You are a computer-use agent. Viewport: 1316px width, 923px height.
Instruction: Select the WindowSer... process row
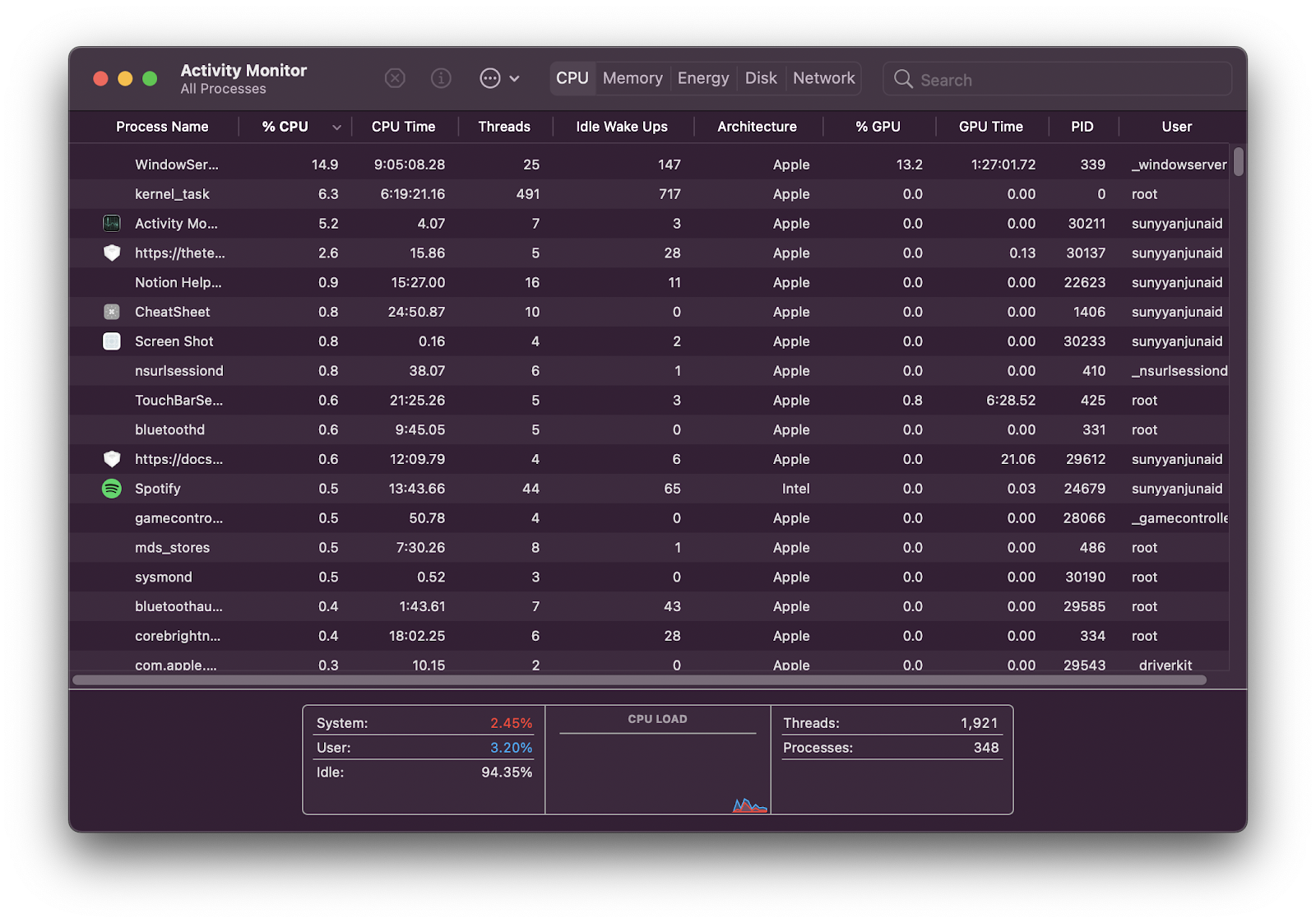(x=649, y=165)
